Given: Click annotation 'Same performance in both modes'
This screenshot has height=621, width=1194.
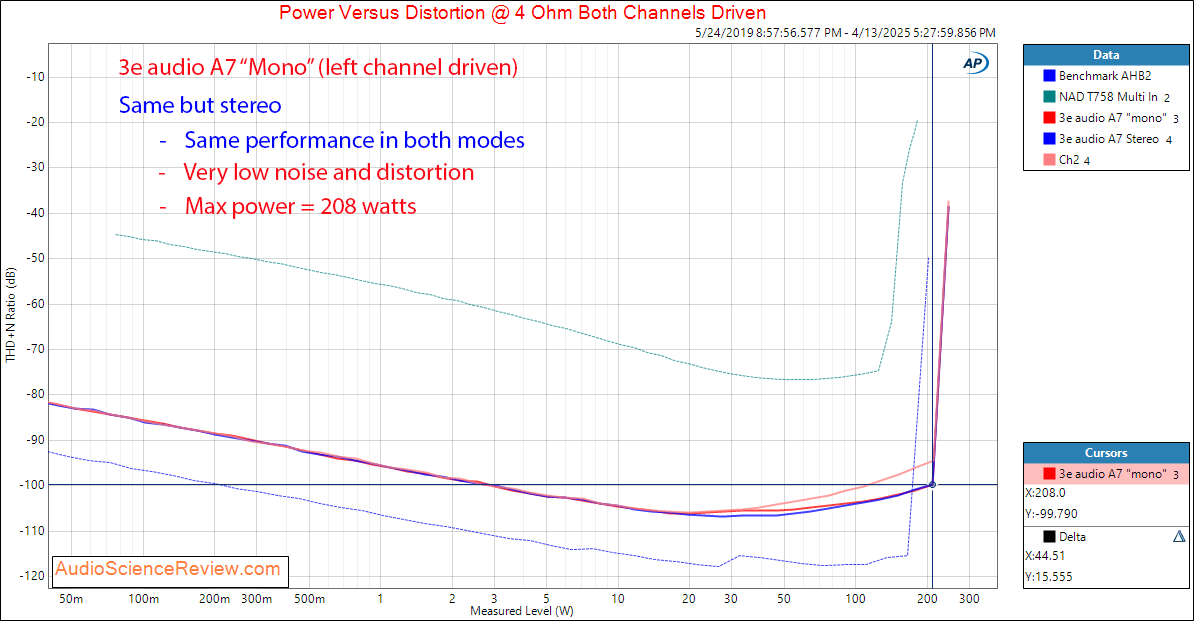Looking at the screenshot, I should [354, 141].
